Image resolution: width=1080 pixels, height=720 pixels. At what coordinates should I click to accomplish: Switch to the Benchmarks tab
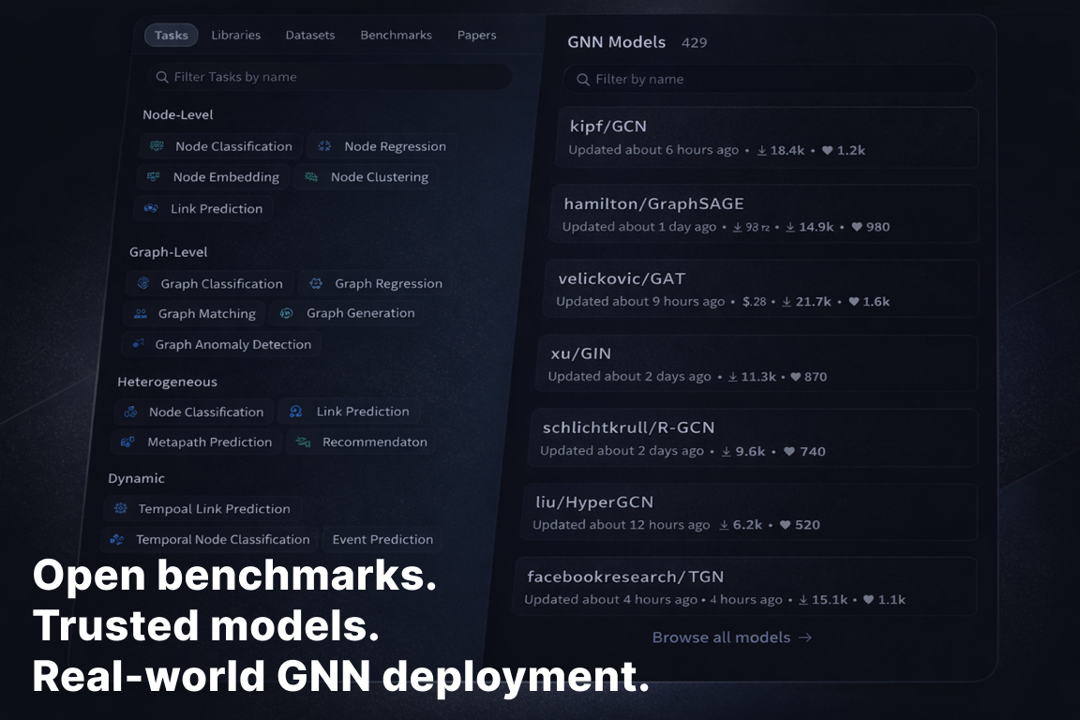coord(396,35)
